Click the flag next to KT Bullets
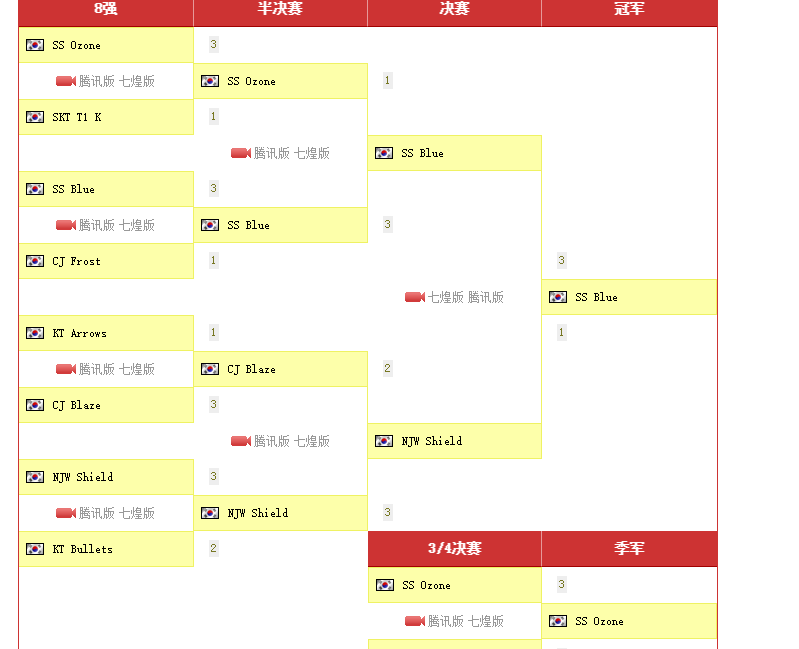Screen dimensions: 799x649 pyautogui.click(x=35, y=549)
